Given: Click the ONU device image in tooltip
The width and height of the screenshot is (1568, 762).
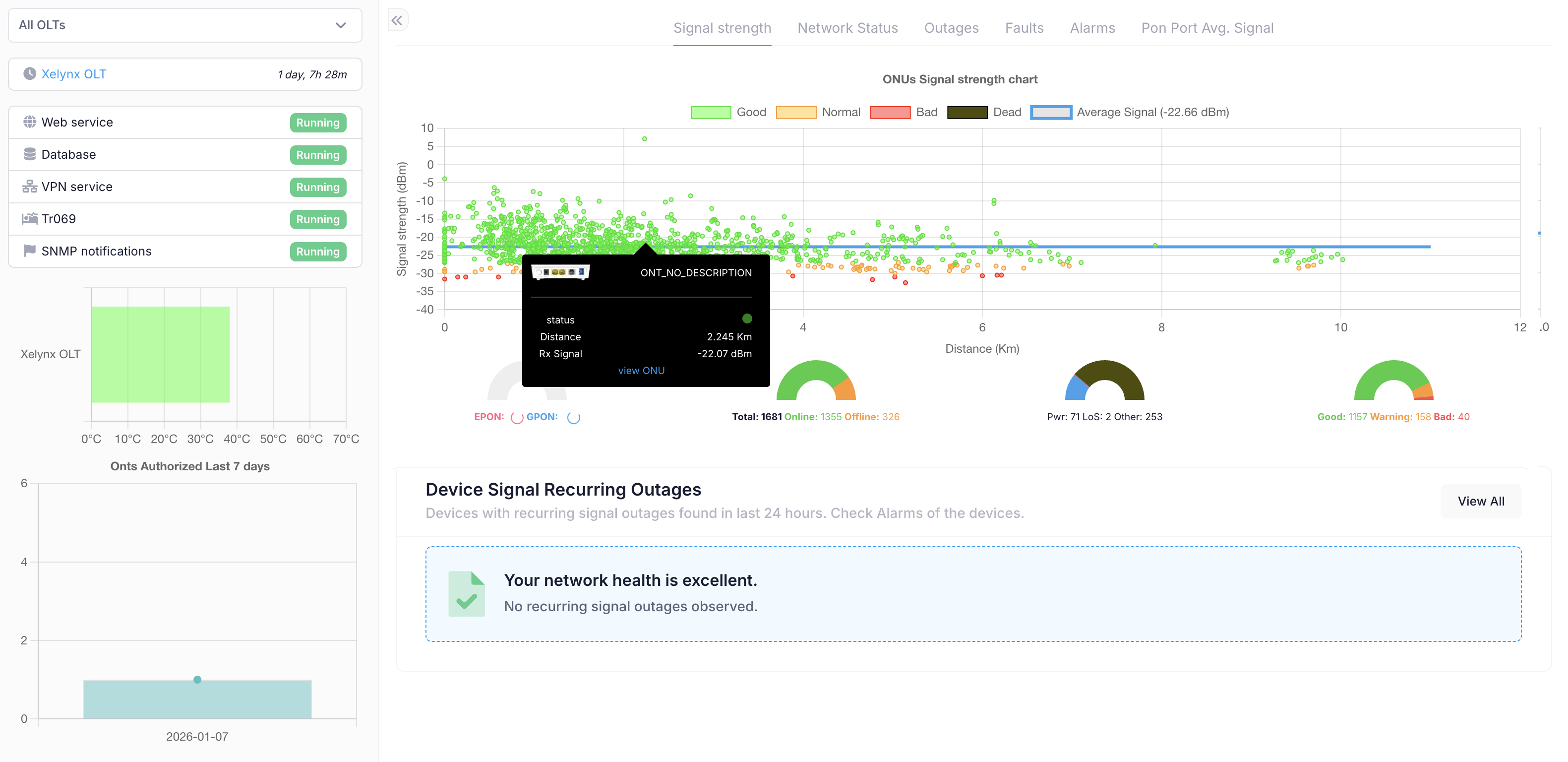Looking at the screenshot, I should [x=560, y=272].
